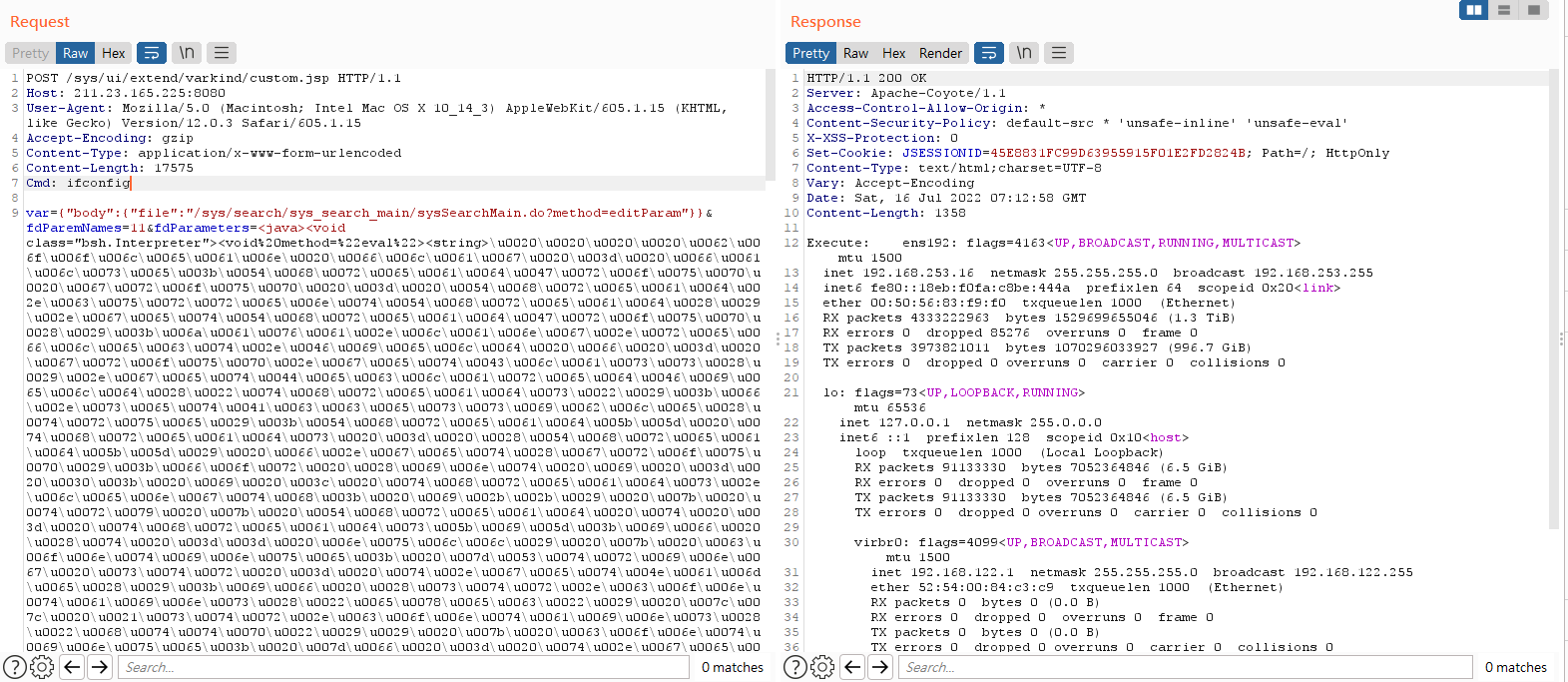Viewport: 1568px width, 682px height.
Task: Click the inet 127.0.0.1 loopback line
Action: tap(970, 422)
